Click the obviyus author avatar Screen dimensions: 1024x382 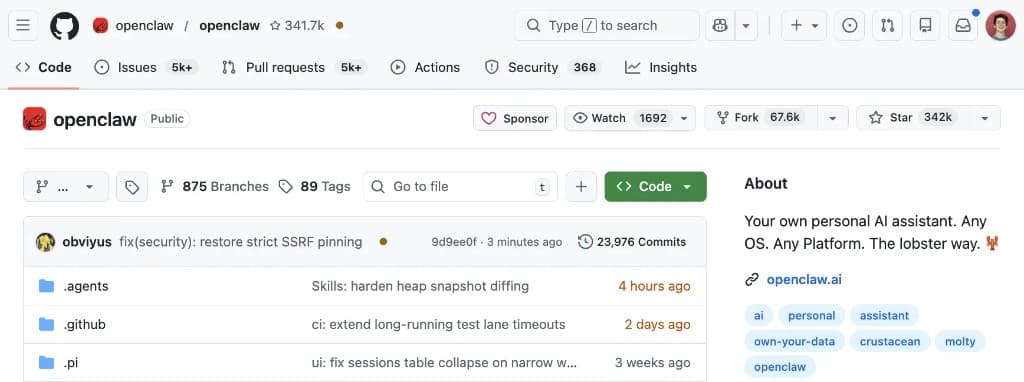point(46,242)
